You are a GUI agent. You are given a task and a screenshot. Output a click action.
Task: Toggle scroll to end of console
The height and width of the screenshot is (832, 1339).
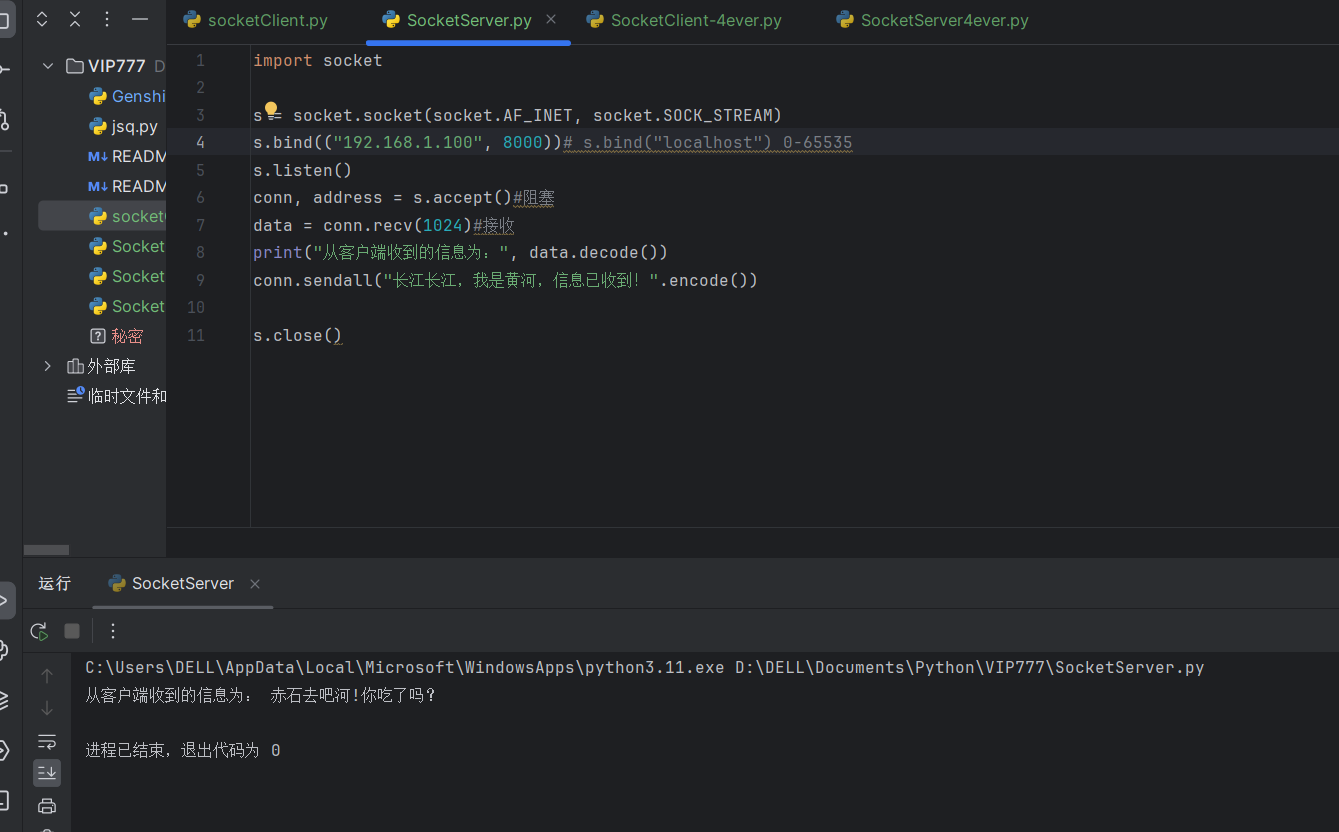click(x=47, y=773)
